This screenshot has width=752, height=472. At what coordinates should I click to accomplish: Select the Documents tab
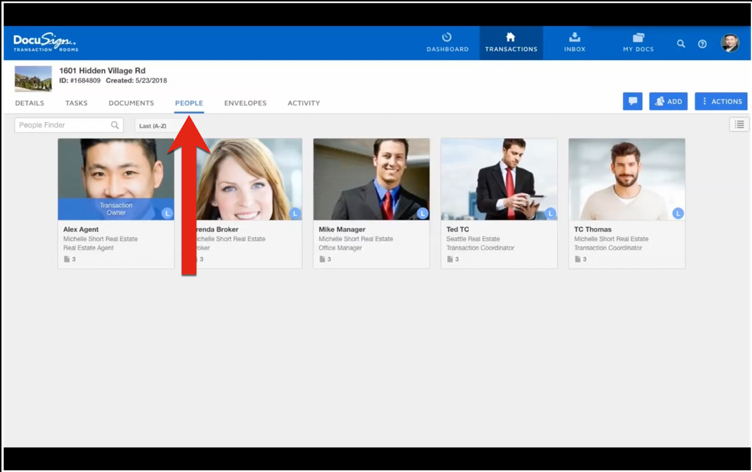click(131, 103)
